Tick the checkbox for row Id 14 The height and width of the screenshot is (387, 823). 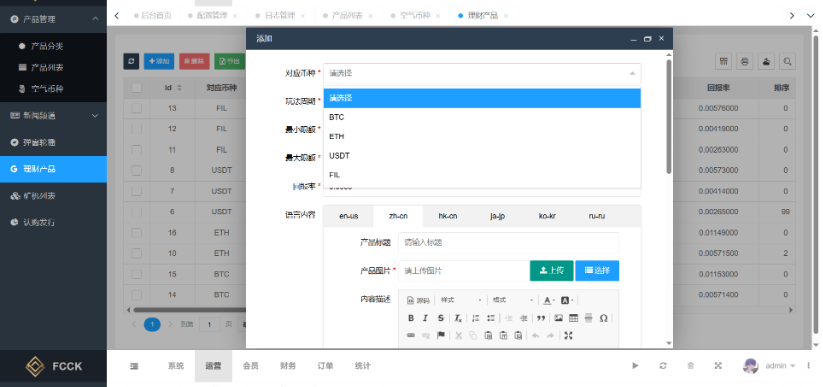136,295
